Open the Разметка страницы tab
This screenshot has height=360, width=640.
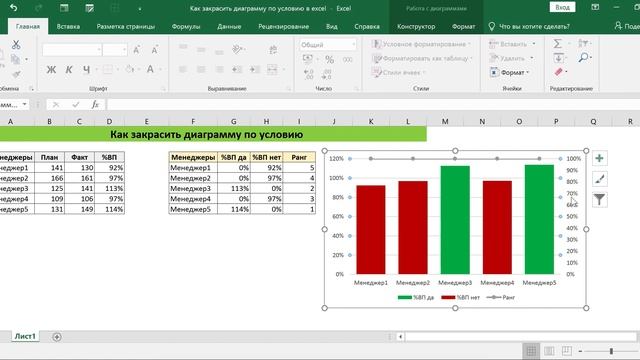coord(126,27)
